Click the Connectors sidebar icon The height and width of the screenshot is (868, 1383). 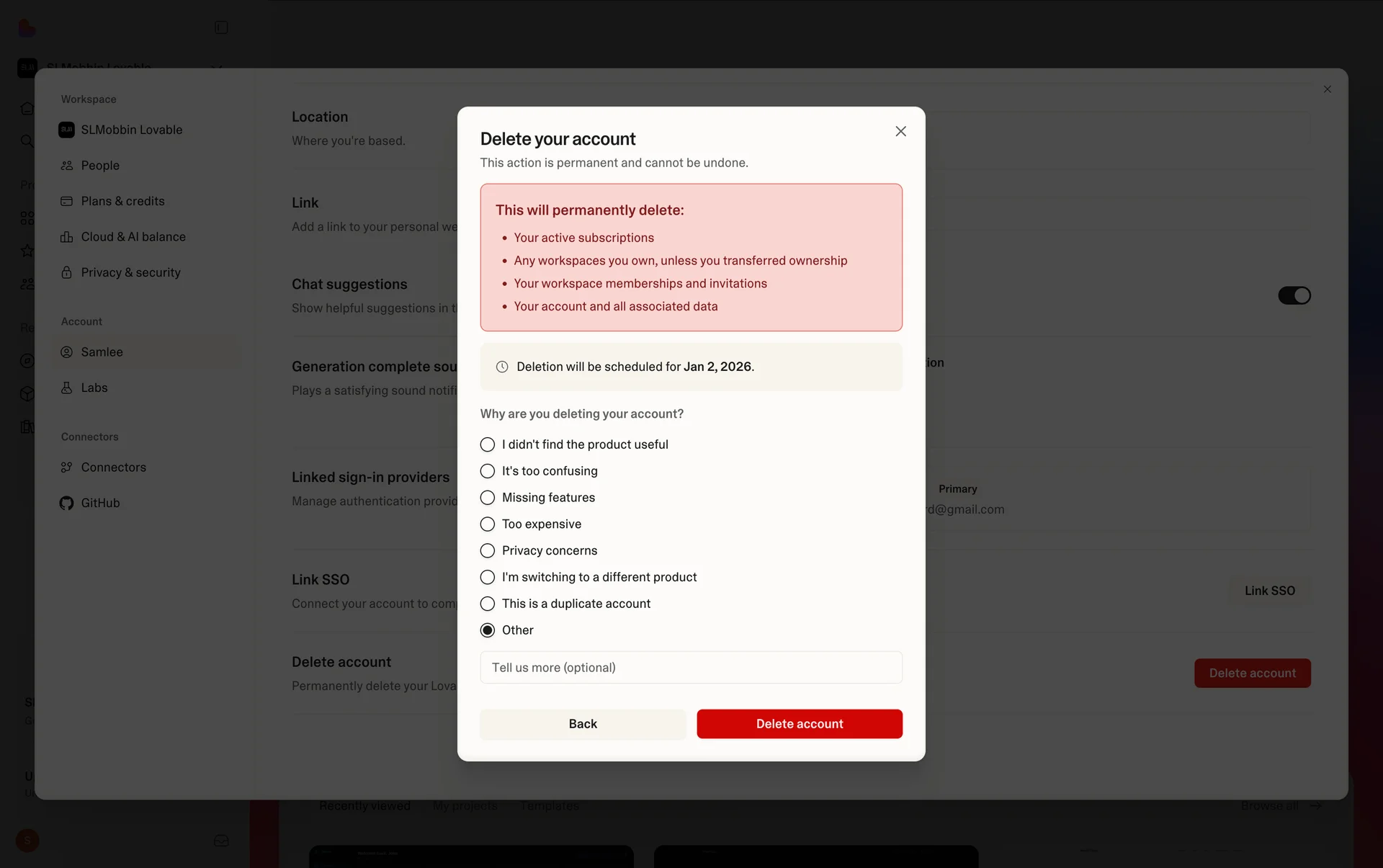[67, 467]
